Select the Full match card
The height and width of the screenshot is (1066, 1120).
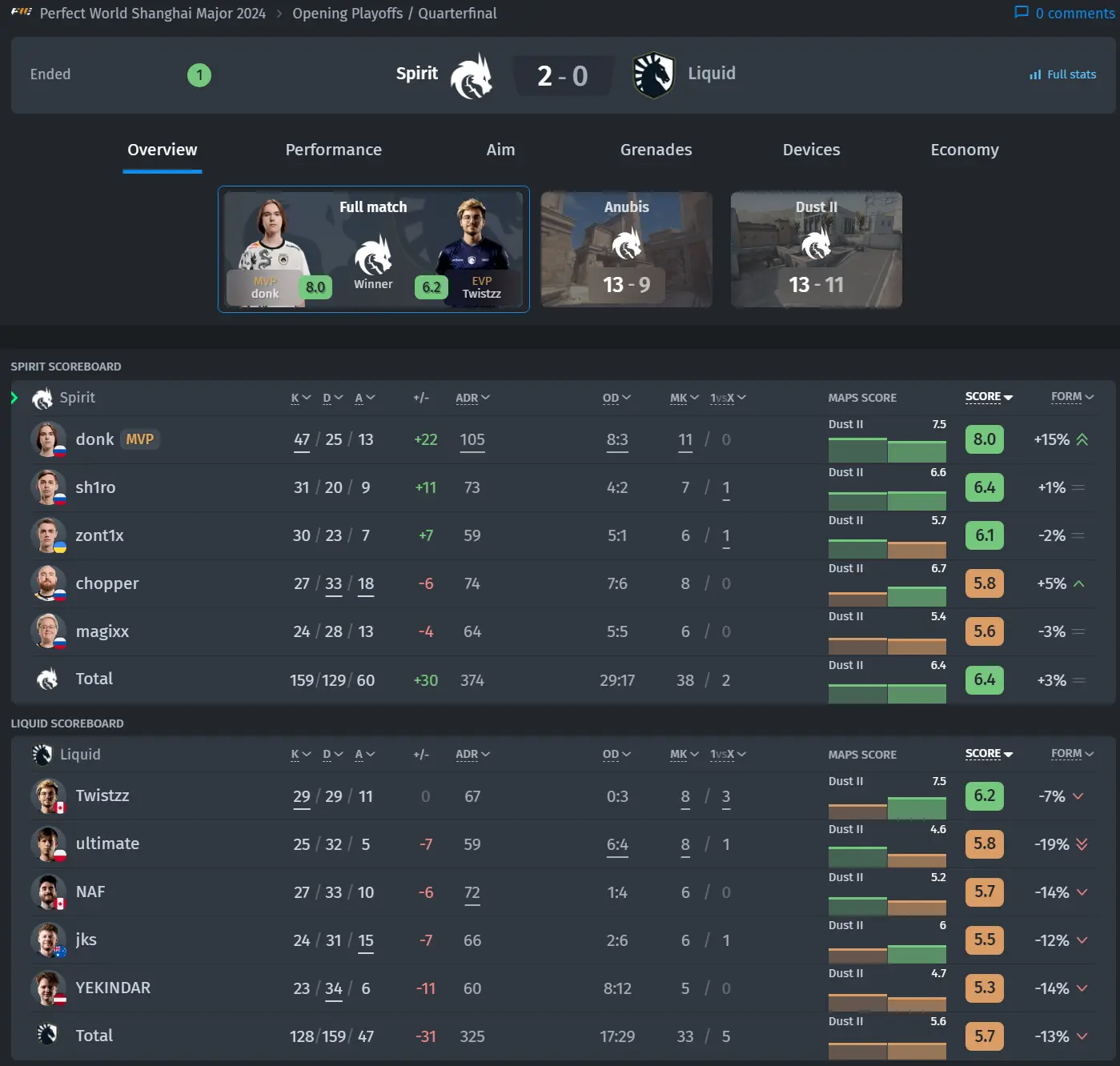(374, 249)
